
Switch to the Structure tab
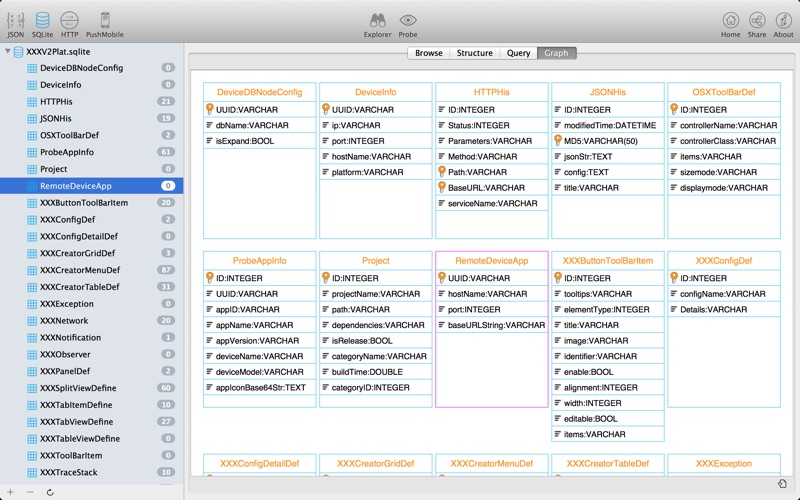[474, 53]
